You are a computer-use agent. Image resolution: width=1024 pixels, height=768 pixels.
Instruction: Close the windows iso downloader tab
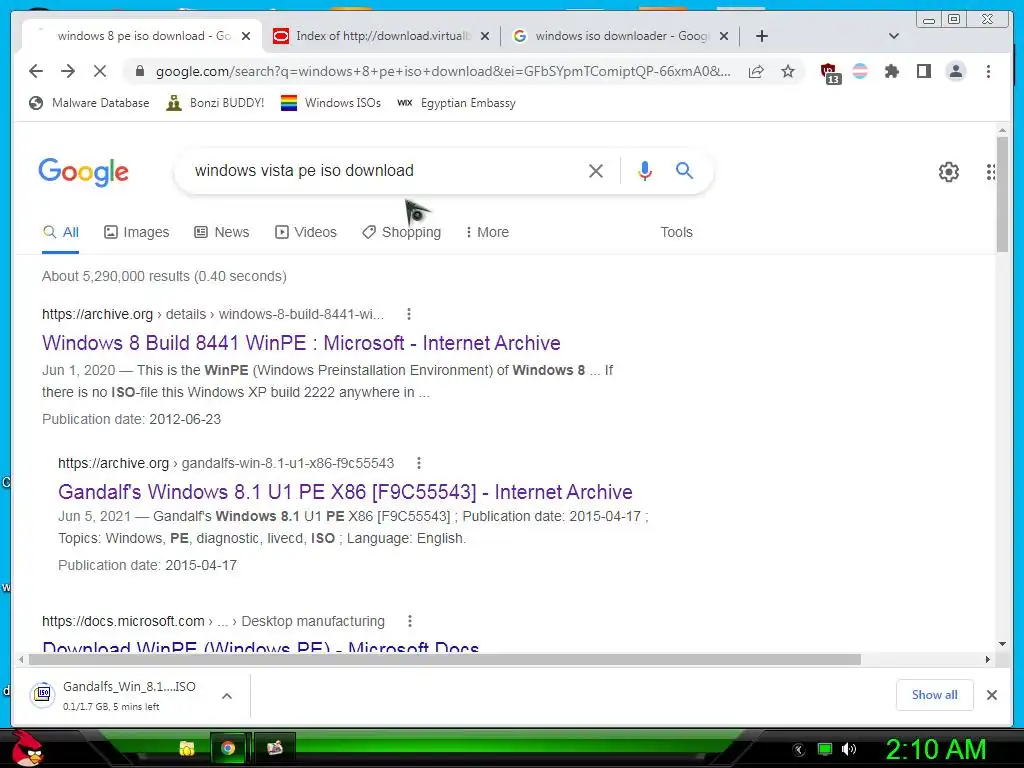(x=724, y=37)
